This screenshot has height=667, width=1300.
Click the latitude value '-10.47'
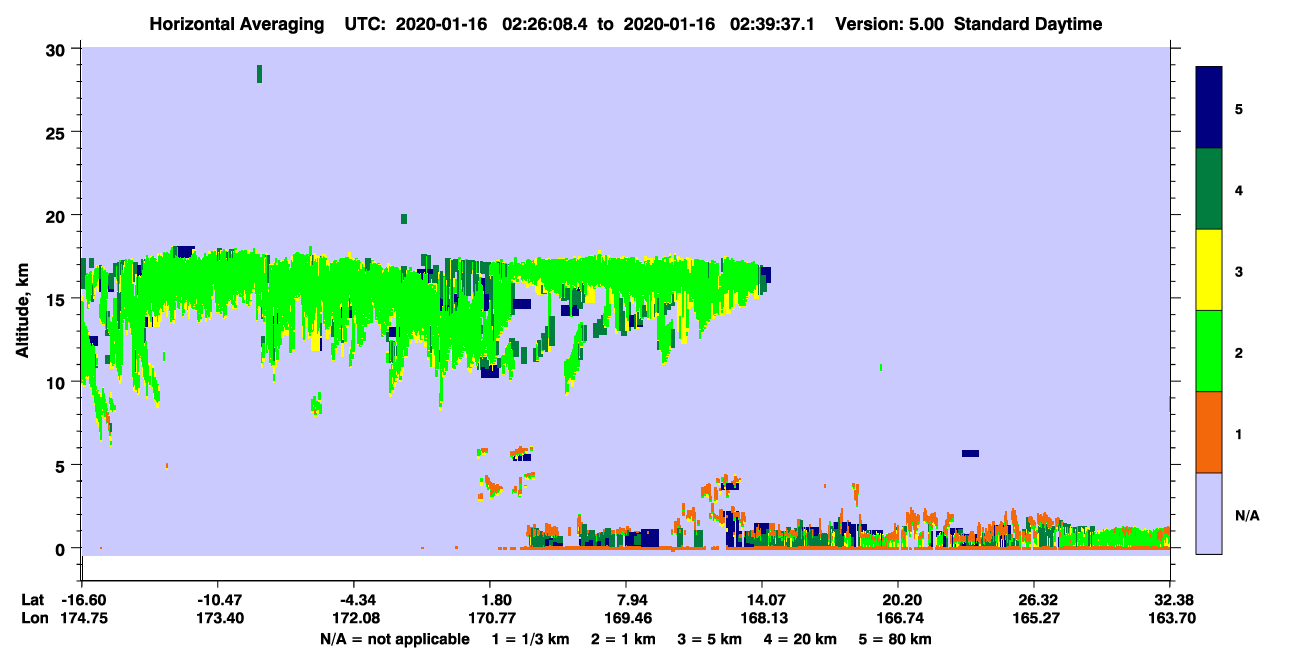pyautogui.click(x=217, y=600)
